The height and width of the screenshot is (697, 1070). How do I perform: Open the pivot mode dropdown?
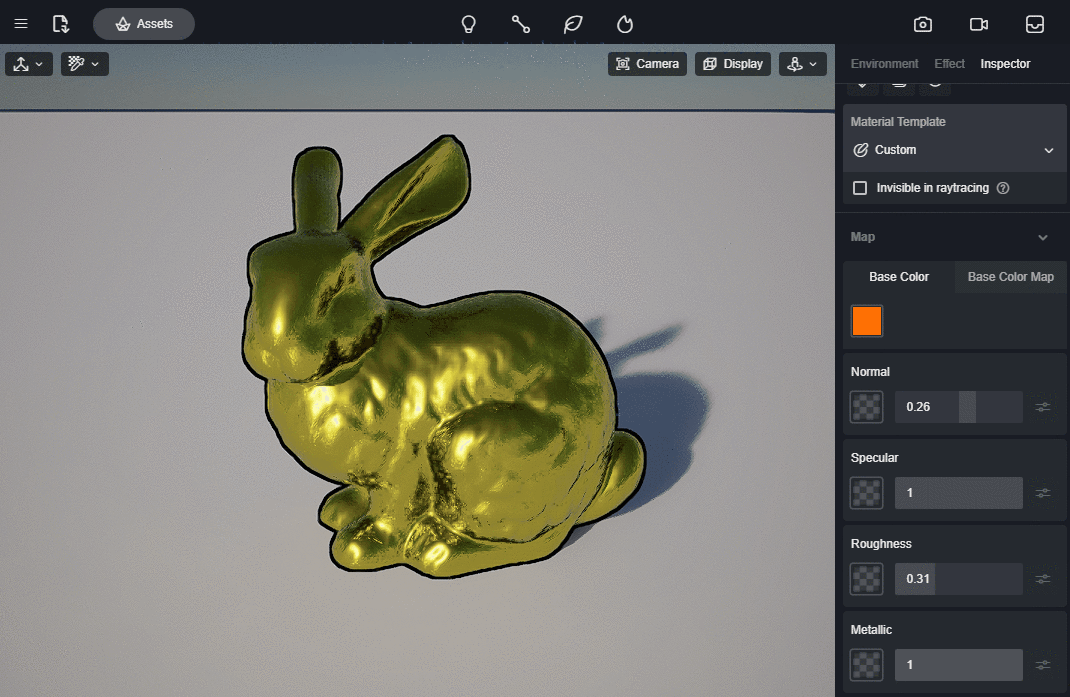802,63
